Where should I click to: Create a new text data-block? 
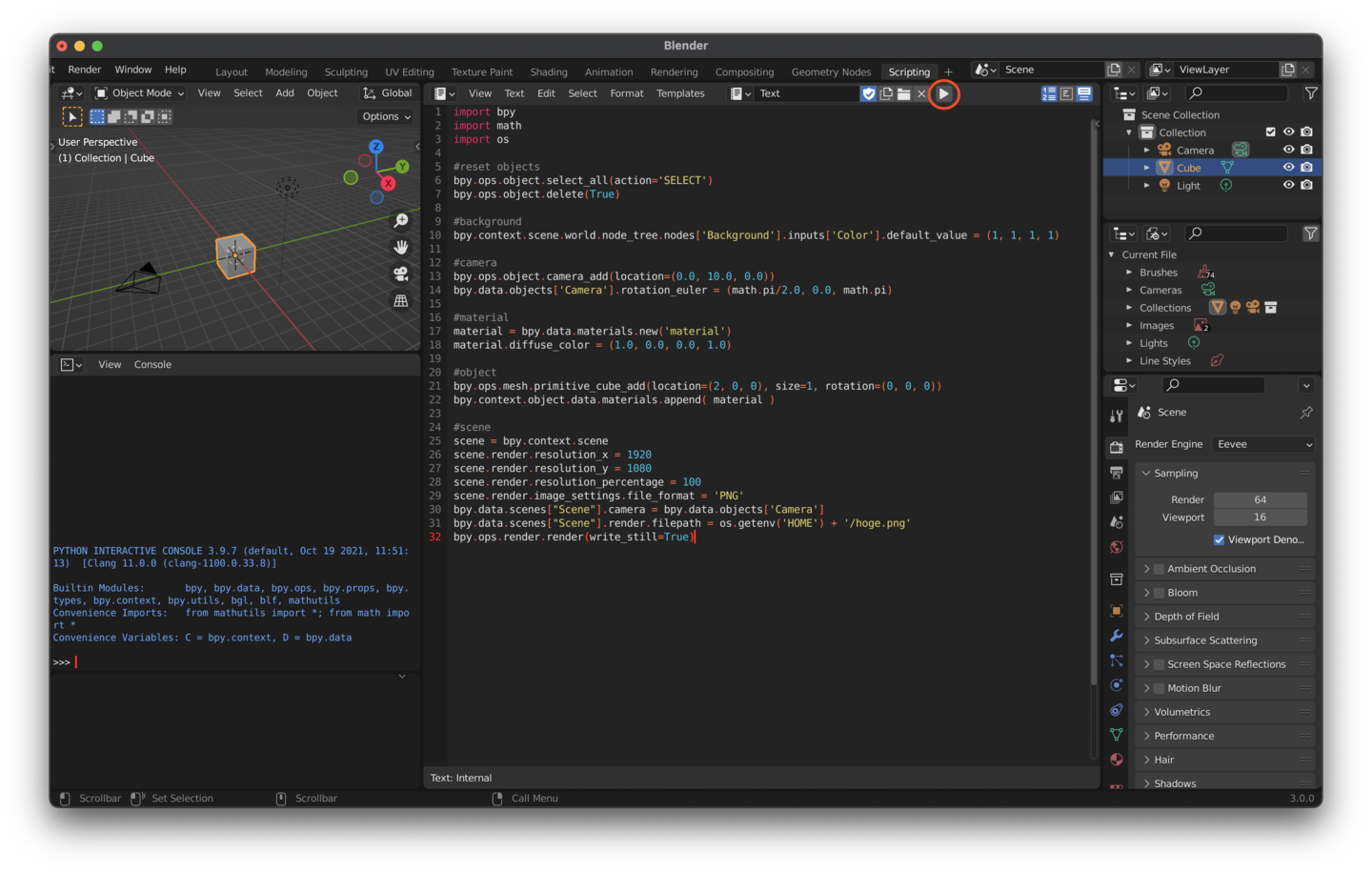point(886,93)
